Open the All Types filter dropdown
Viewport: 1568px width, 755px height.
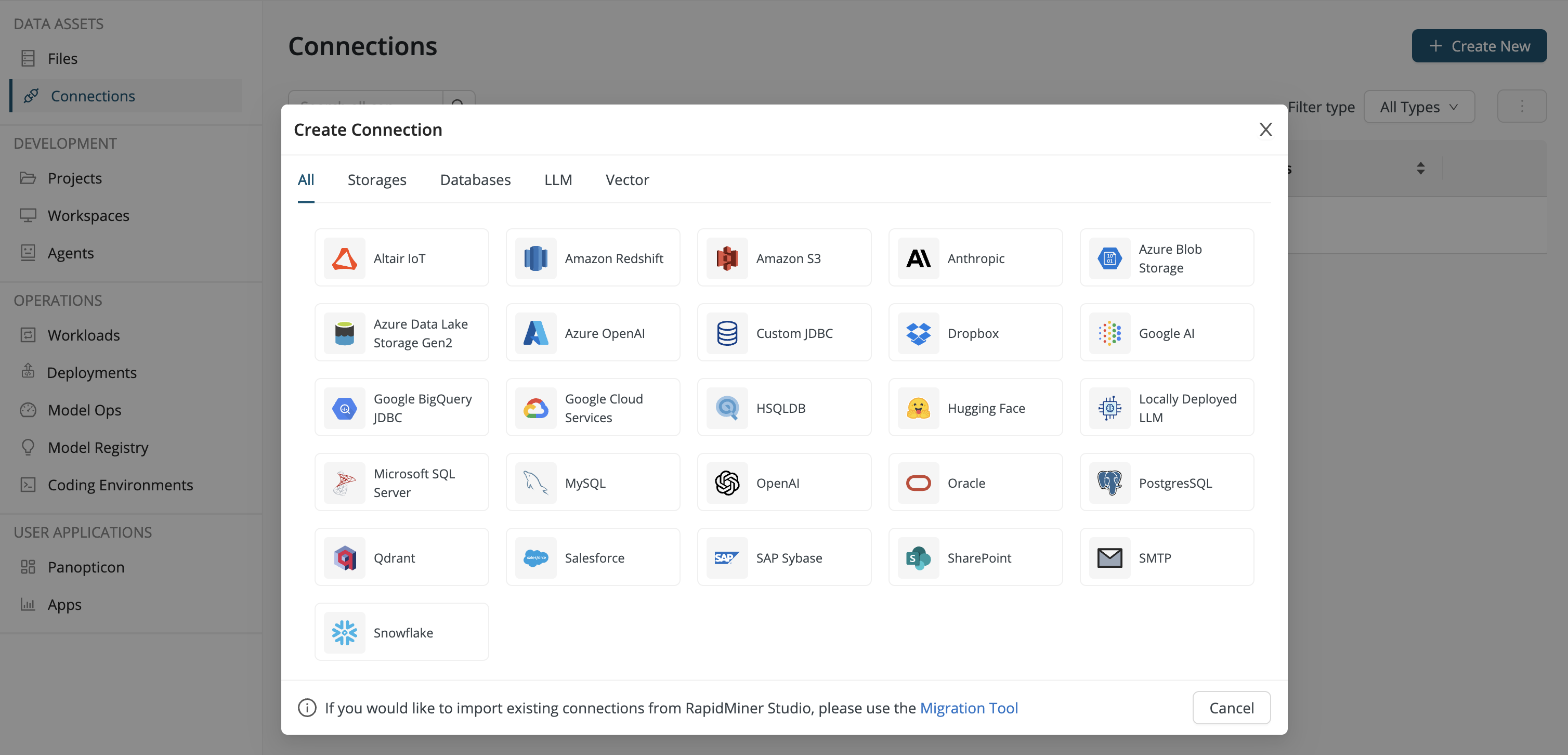[1418, 107]
